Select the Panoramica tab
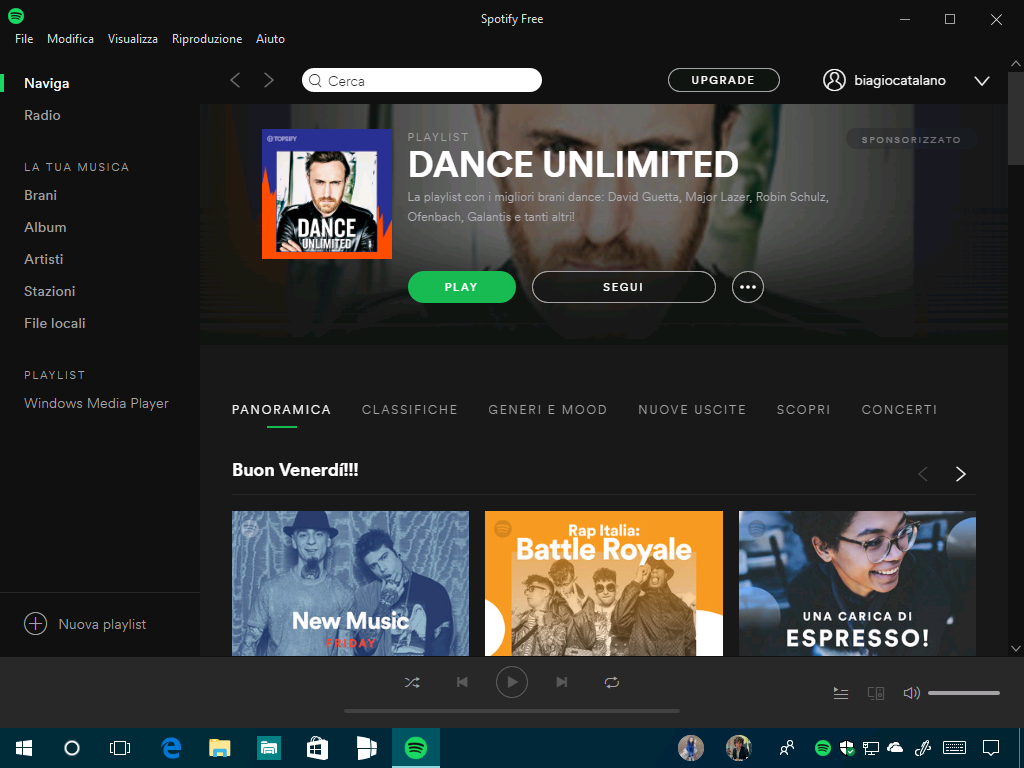The height and width of the screenshot is (768, 1024). [281, 409]
